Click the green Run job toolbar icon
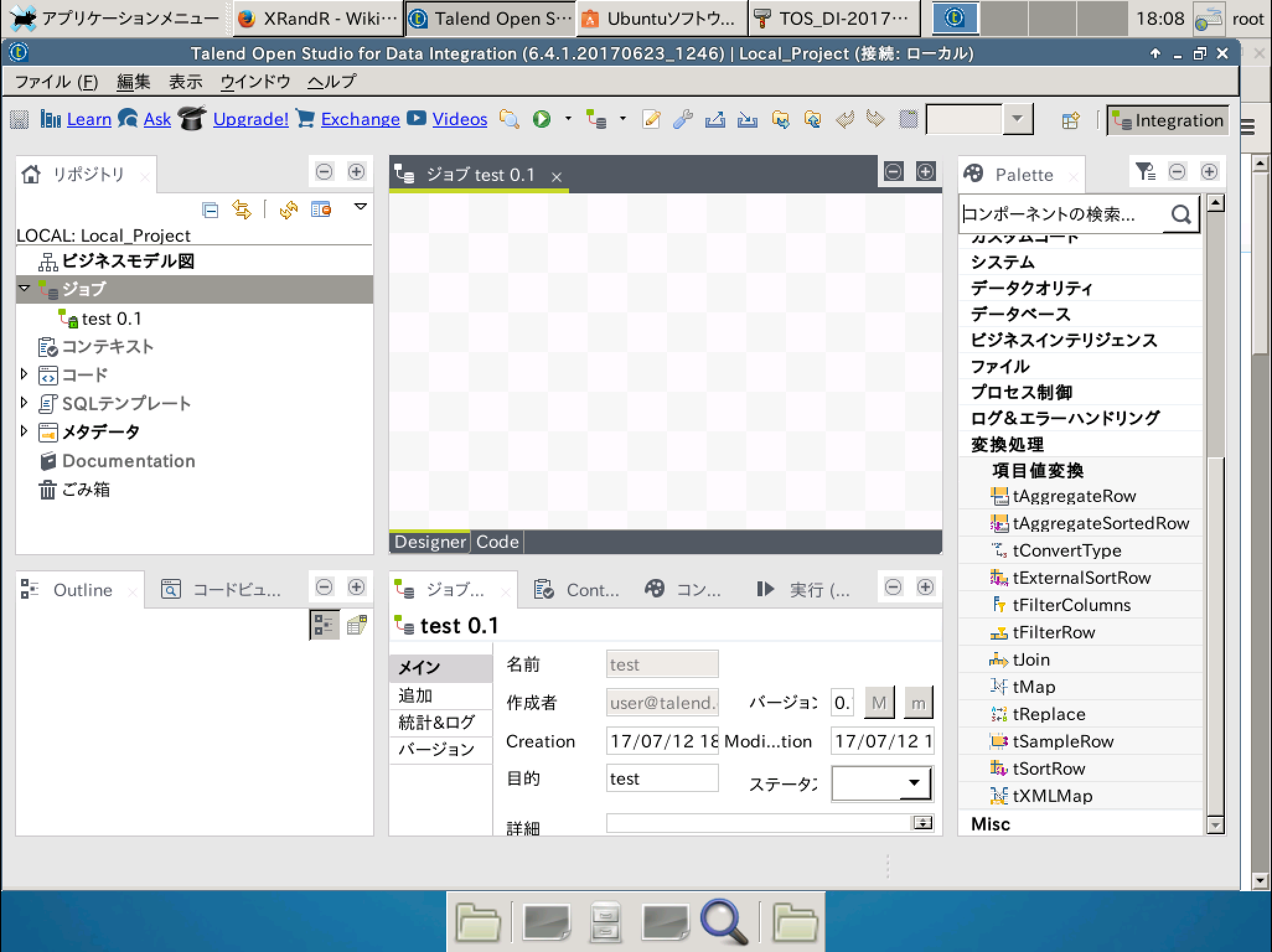Screen dimensions: 1272x952 point(542,118)
